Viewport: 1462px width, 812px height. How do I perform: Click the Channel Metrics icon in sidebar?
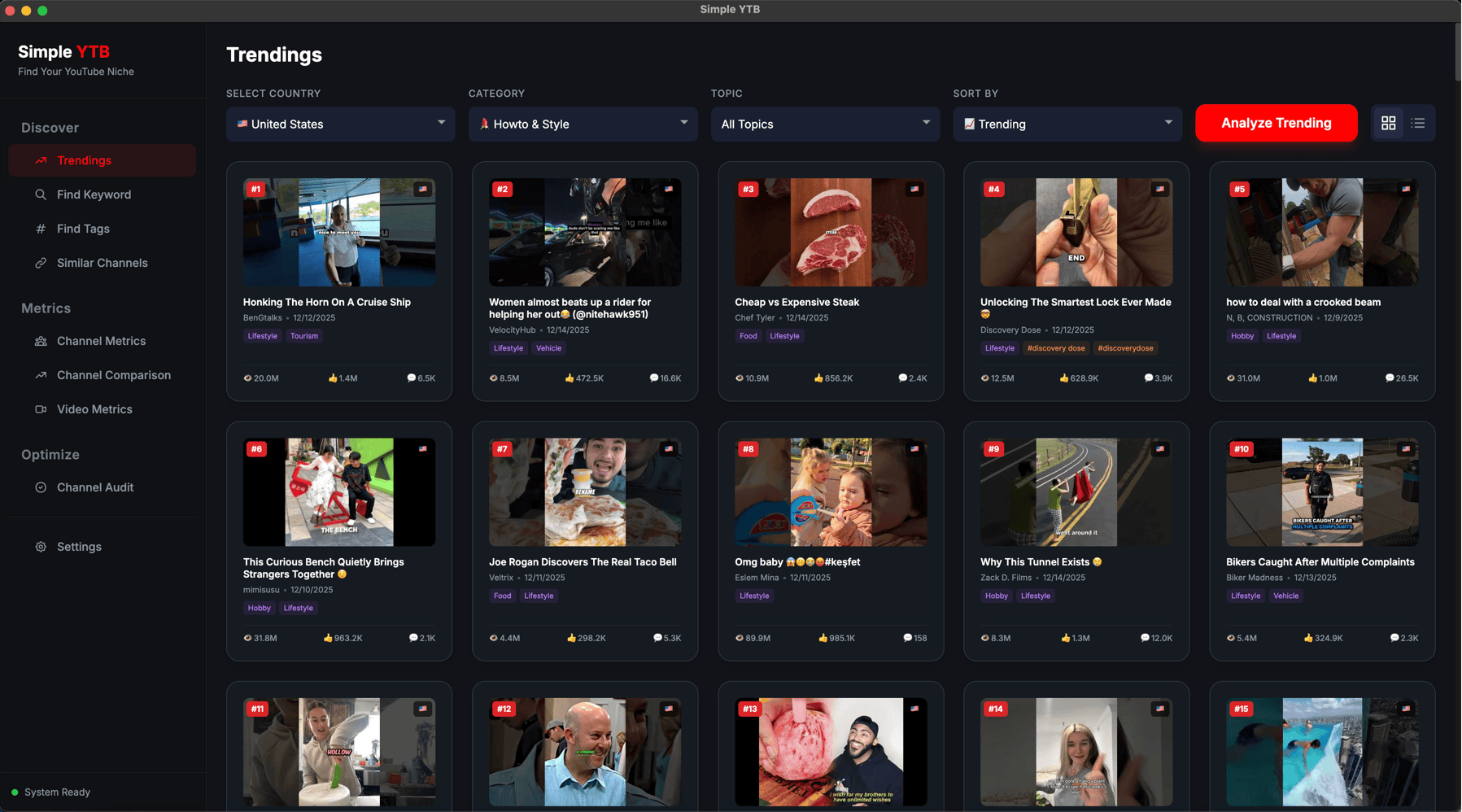tap(41, 341)
